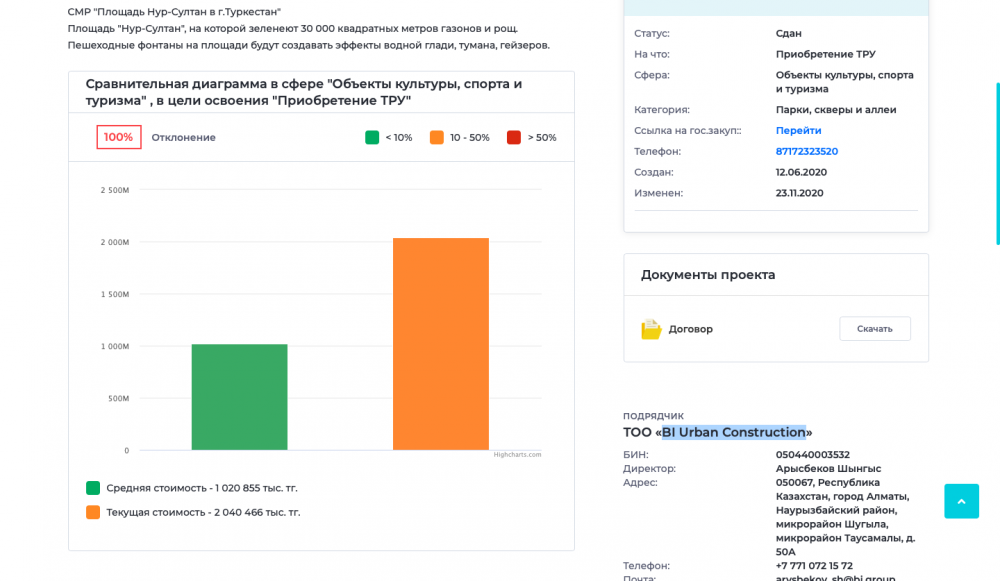Click the orange "10 - 50%" legend square
The width and height of the screenshot is (1000, 581).
tap(437, 138)
